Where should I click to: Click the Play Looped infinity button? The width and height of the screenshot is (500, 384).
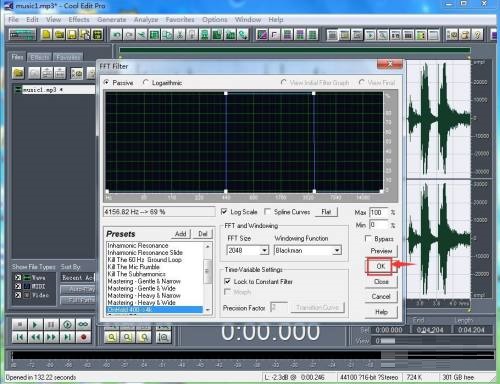83,324
